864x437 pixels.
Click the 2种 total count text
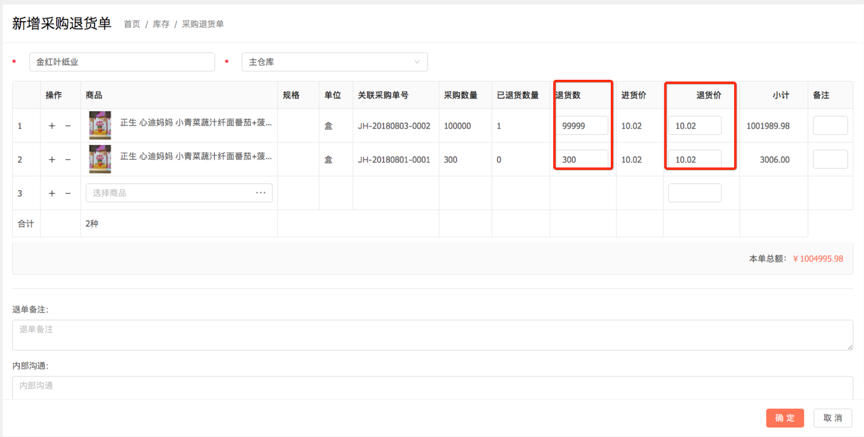pos(92,224)
